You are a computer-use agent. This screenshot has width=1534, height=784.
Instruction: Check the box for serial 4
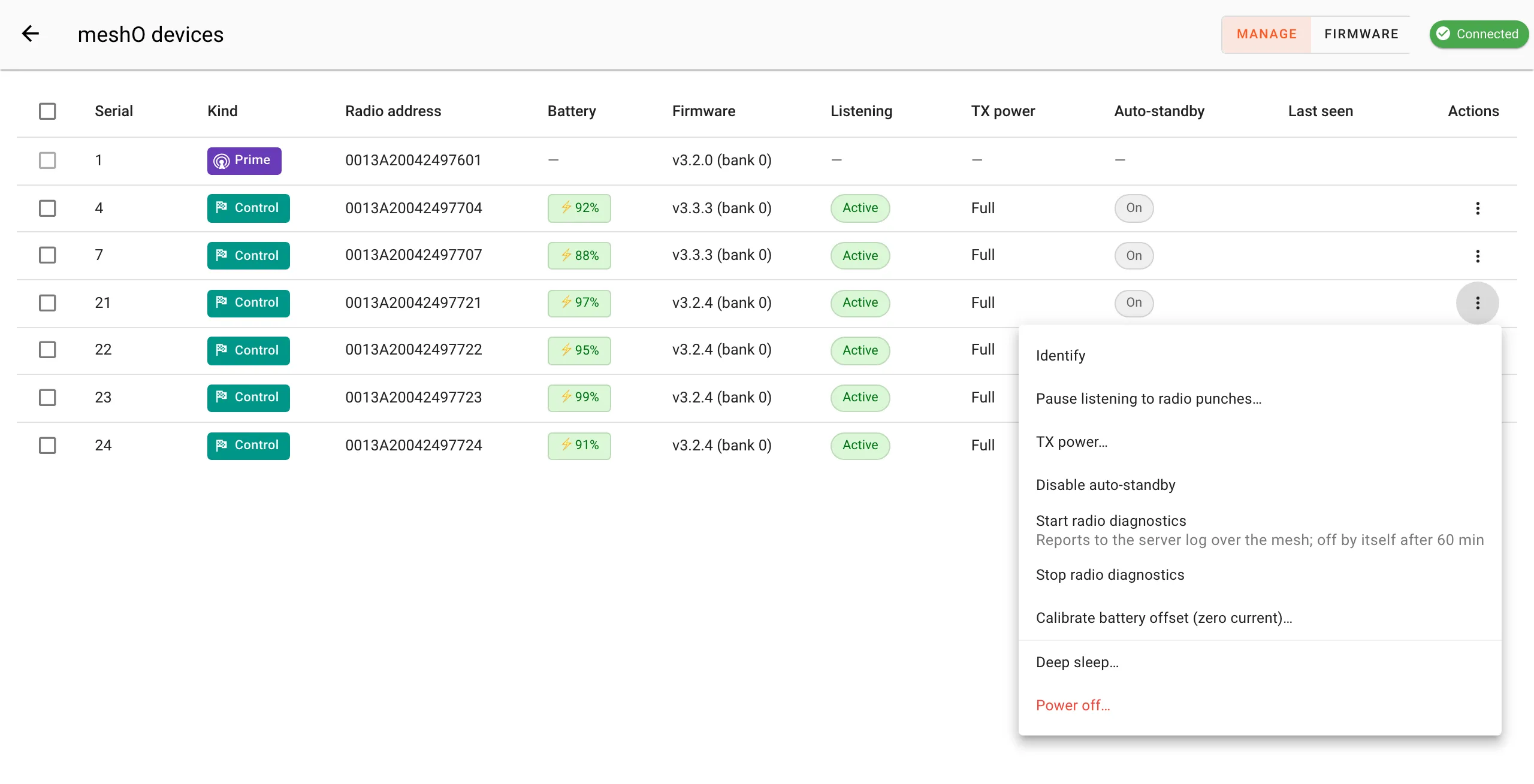click(x=47, y=208)
